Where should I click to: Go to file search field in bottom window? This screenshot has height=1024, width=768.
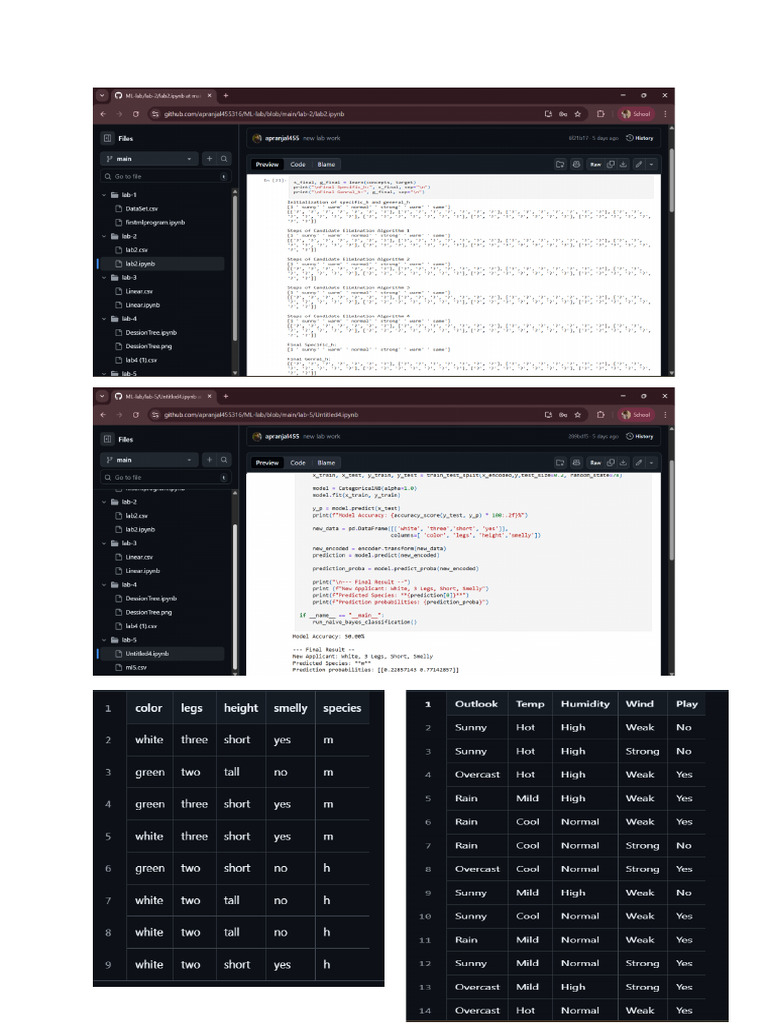click(x=165, y=477)
